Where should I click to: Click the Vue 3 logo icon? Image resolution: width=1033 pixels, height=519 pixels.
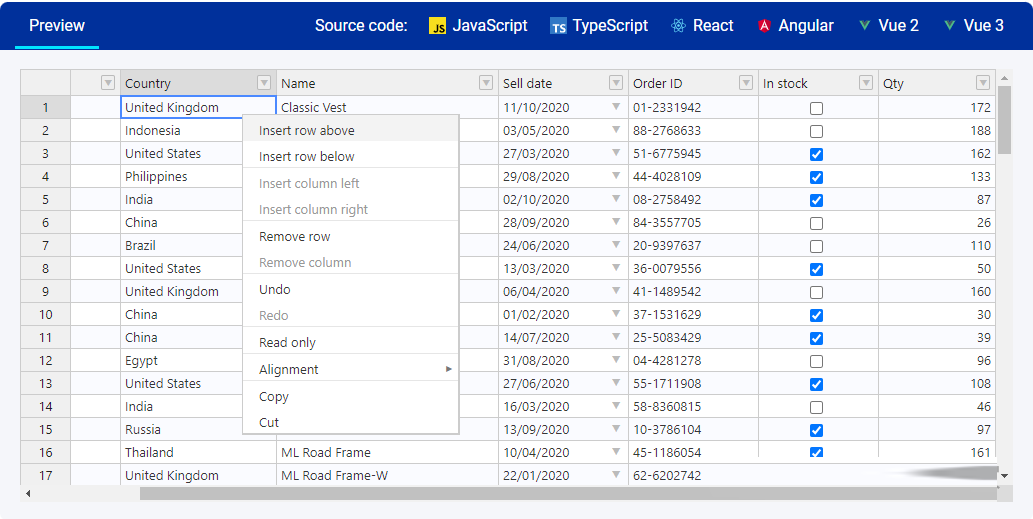949,26
